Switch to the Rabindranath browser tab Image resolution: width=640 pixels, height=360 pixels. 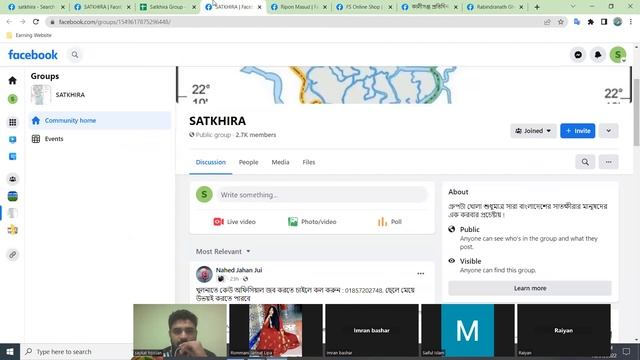coord(494,7)
